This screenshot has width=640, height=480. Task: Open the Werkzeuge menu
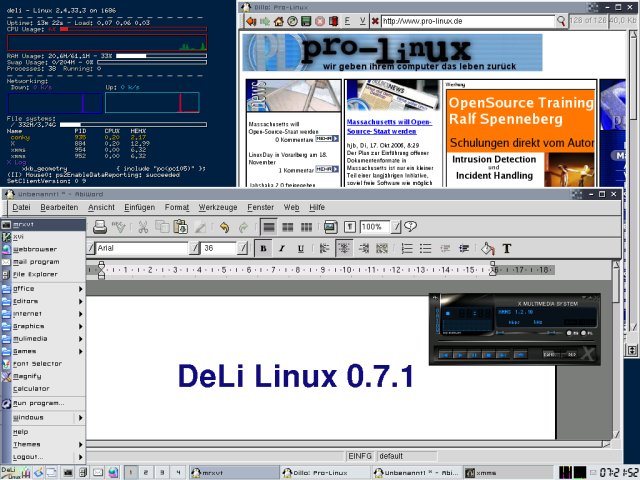218,207
